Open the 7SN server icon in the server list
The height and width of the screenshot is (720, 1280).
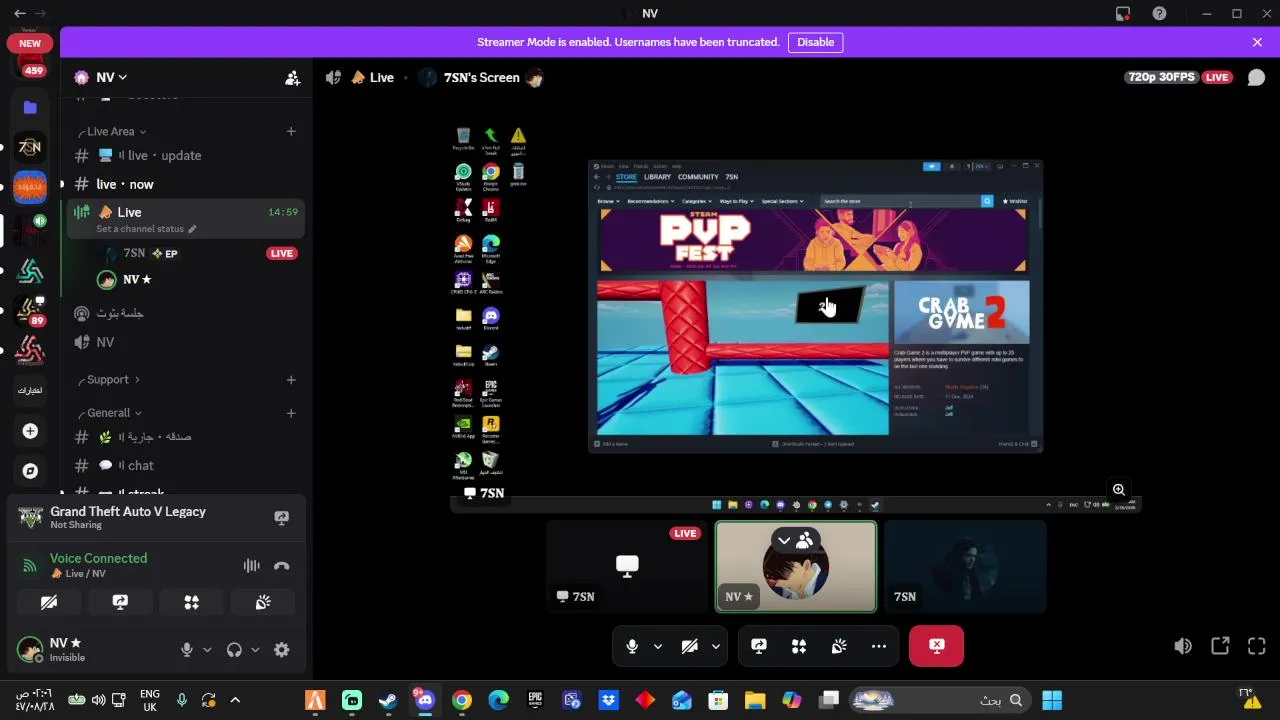(x=30, y=147)
